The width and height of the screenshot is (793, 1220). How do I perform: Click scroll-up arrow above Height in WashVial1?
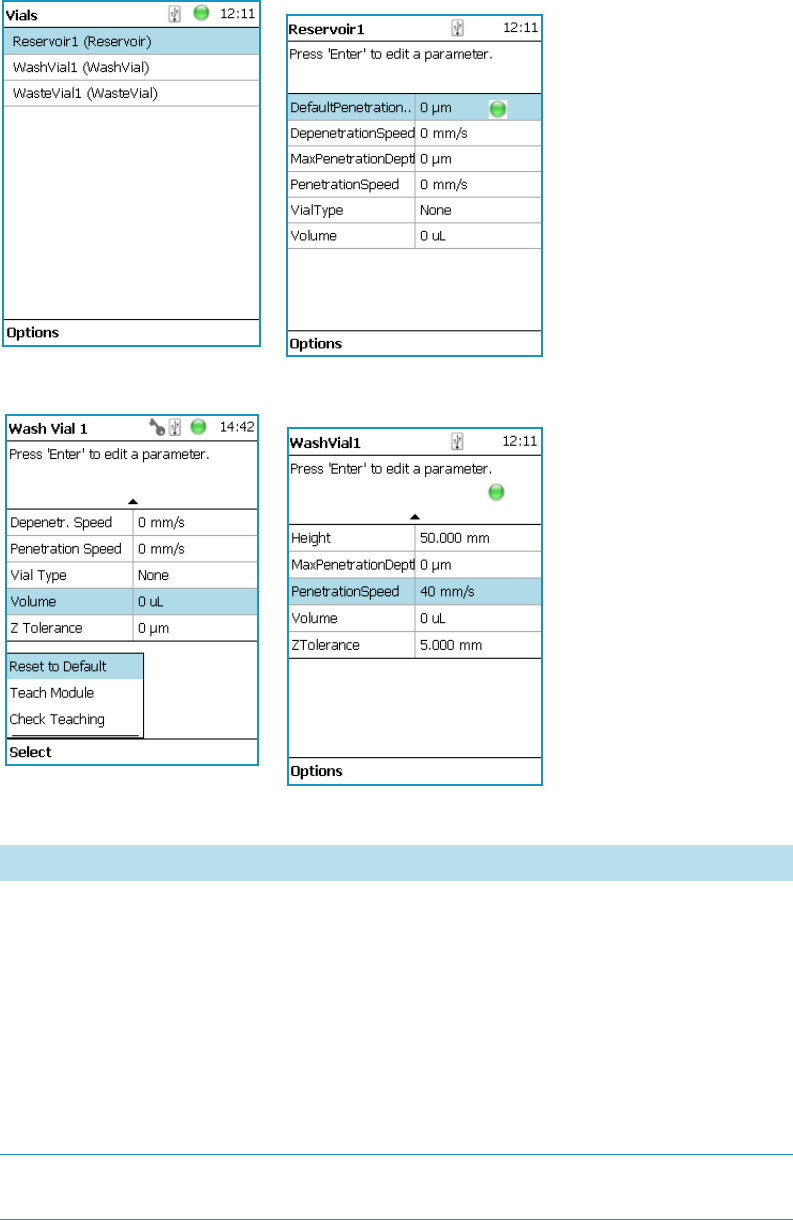coord(415,517)
